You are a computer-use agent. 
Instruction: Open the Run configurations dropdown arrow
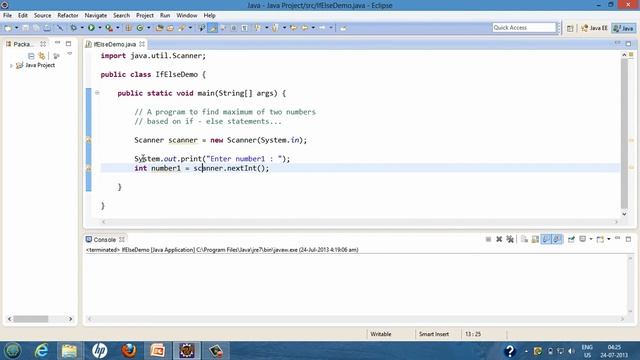tap(100, 28)
